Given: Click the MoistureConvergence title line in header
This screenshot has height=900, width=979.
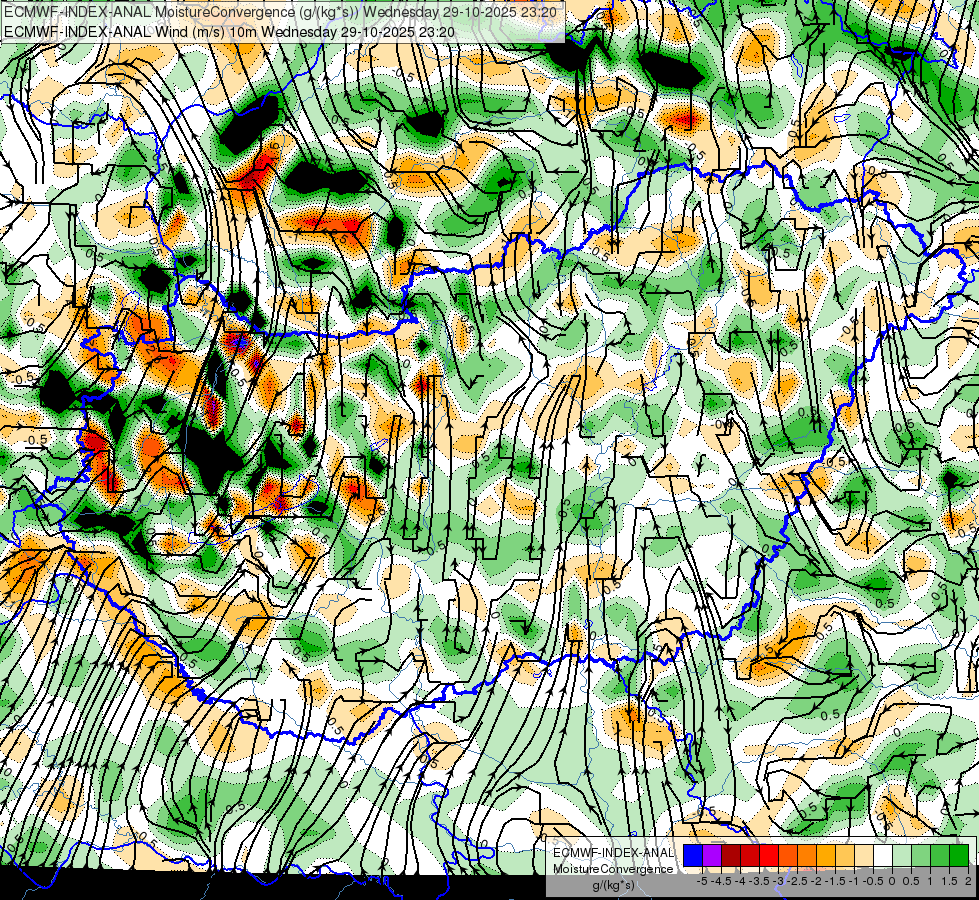Looking at the screenshot, I should pos(280,12).
